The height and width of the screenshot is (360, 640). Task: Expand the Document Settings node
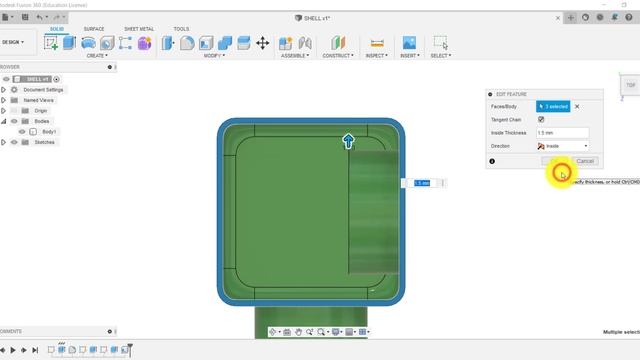point(3,90)
